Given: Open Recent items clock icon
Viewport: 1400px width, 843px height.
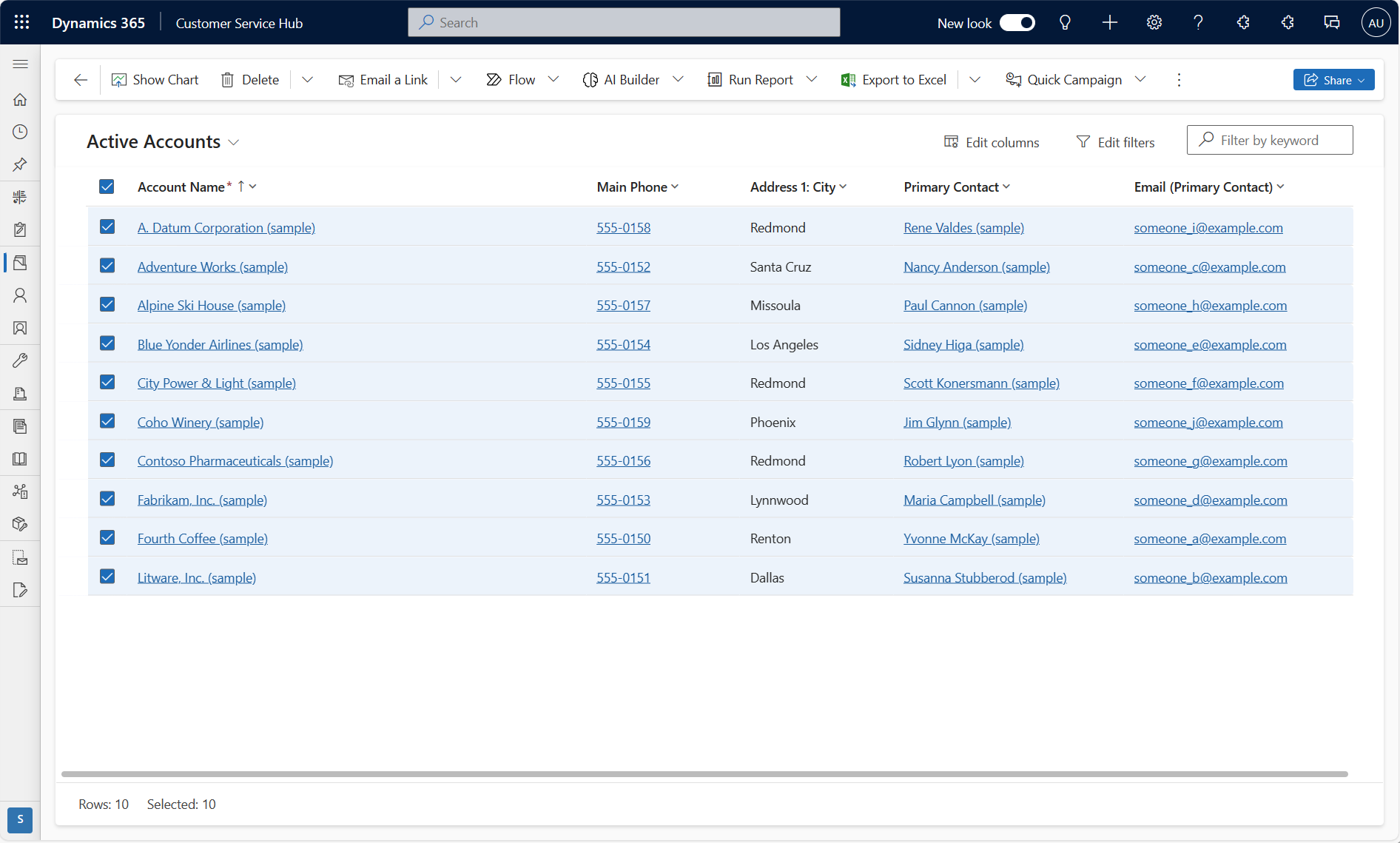Looking at the screenshot, I should click(20, 132).
